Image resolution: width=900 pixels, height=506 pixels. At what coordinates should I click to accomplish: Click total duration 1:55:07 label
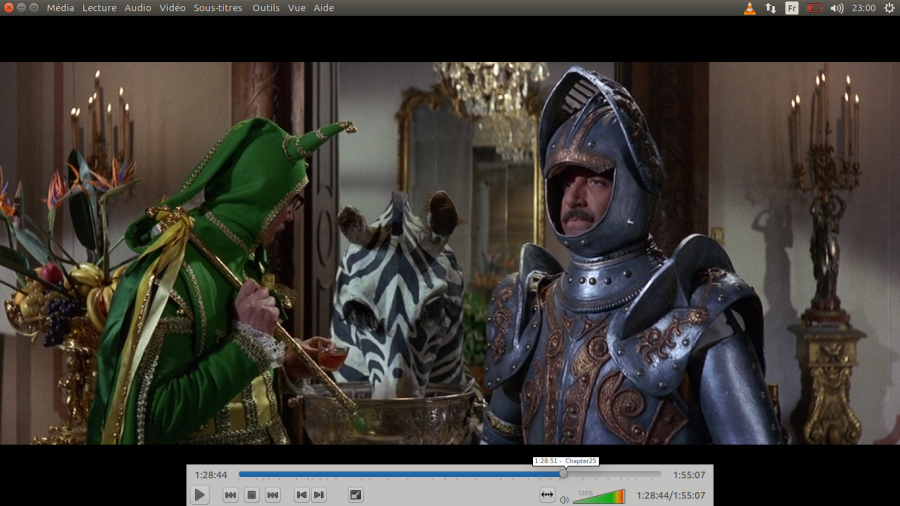tap(688, 475)
